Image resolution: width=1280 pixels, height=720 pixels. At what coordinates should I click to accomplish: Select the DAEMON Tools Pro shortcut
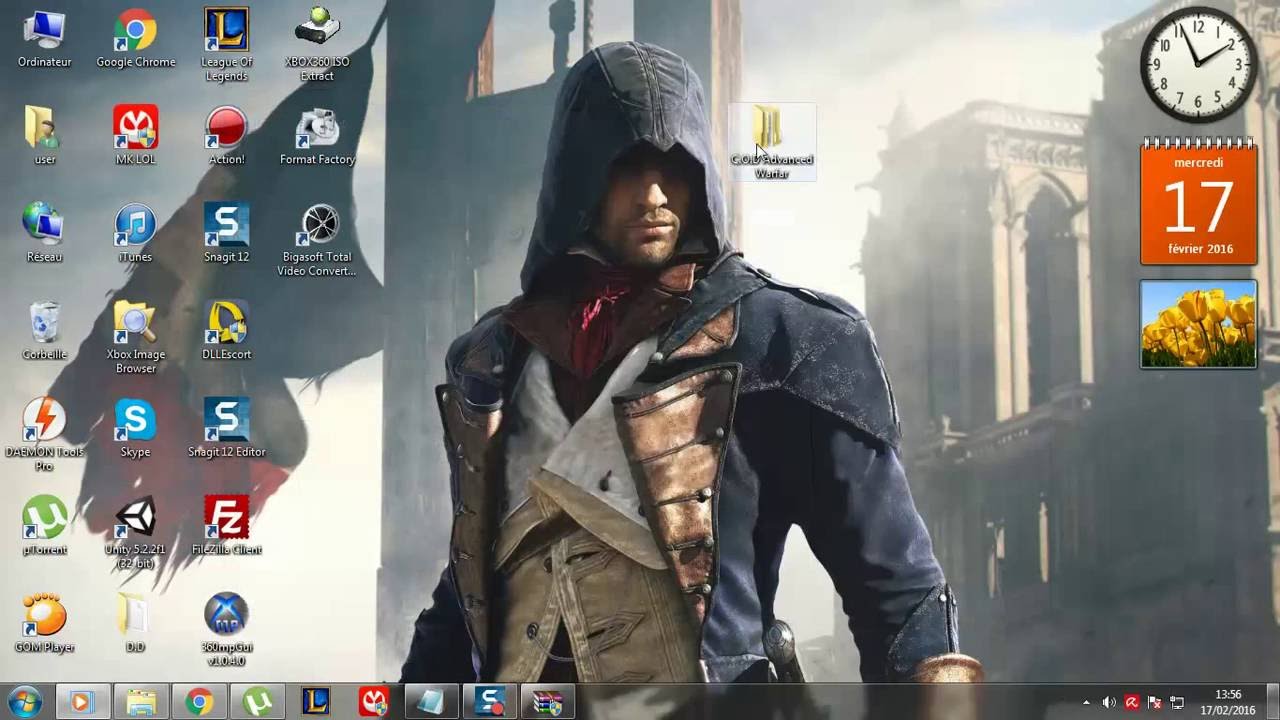44,436
